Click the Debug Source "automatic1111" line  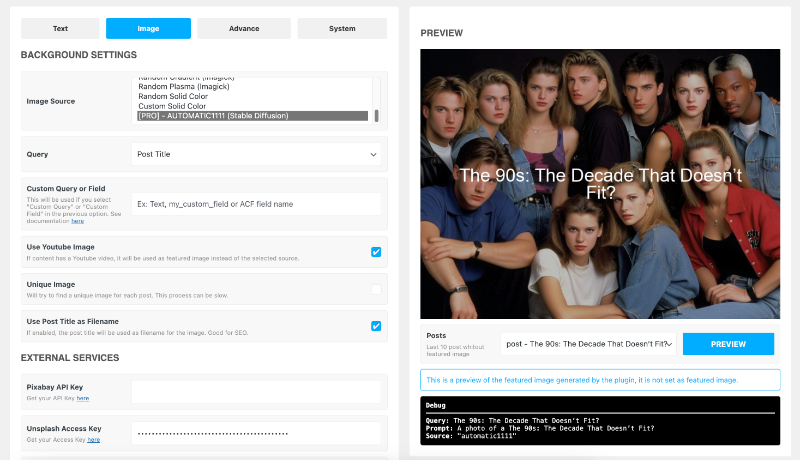point(470,436)
